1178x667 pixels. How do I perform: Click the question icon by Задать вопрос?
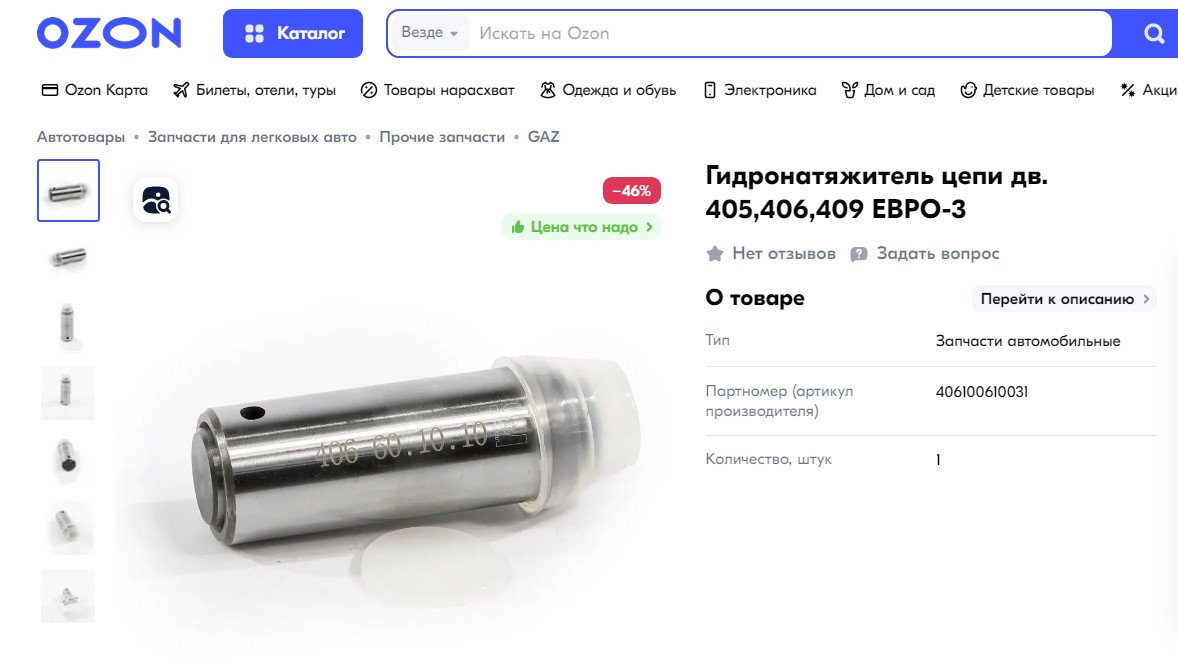[858, 254]
